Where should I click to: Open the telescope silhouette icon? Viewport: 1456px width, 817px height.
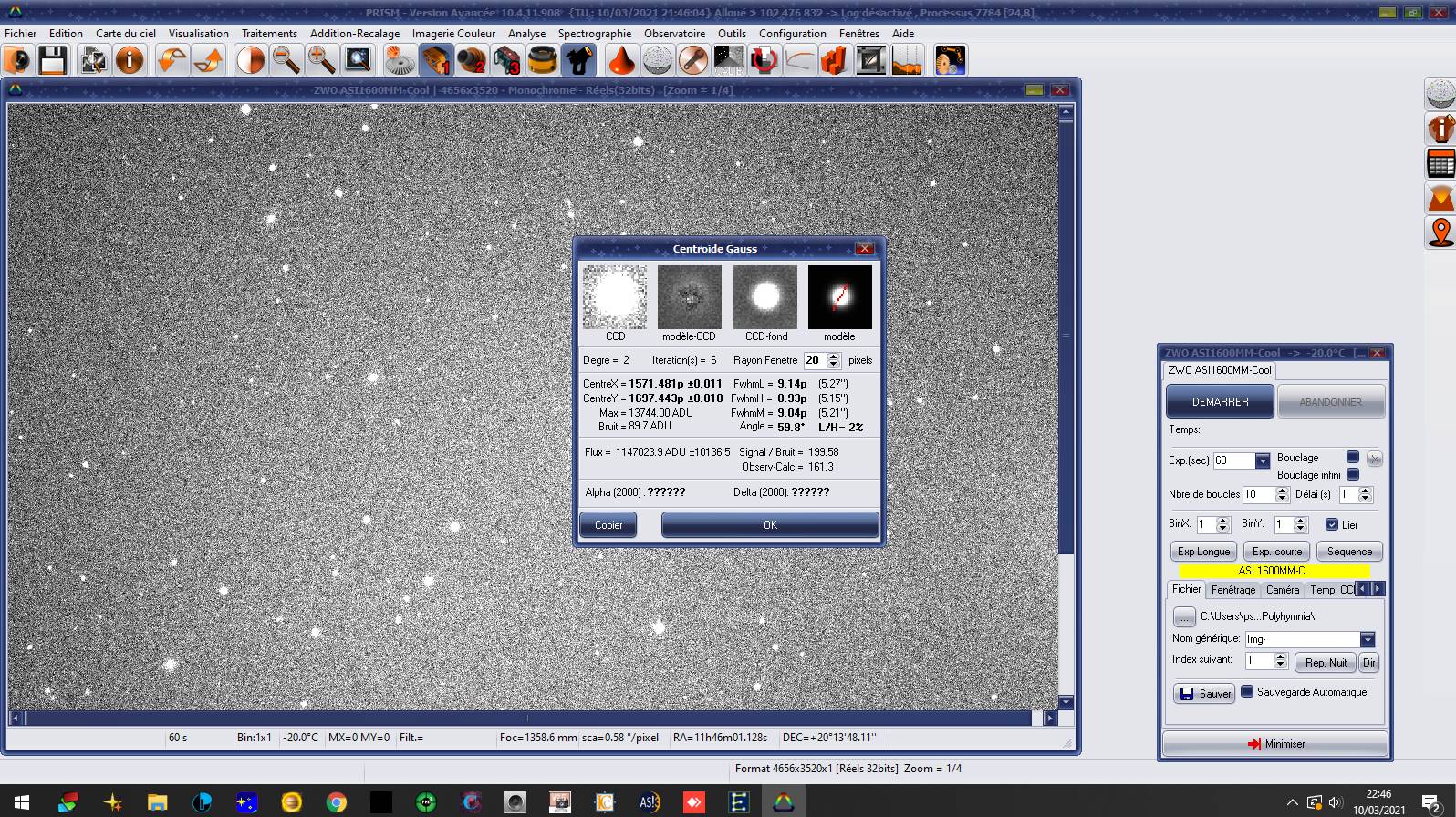tap(578, 60)
